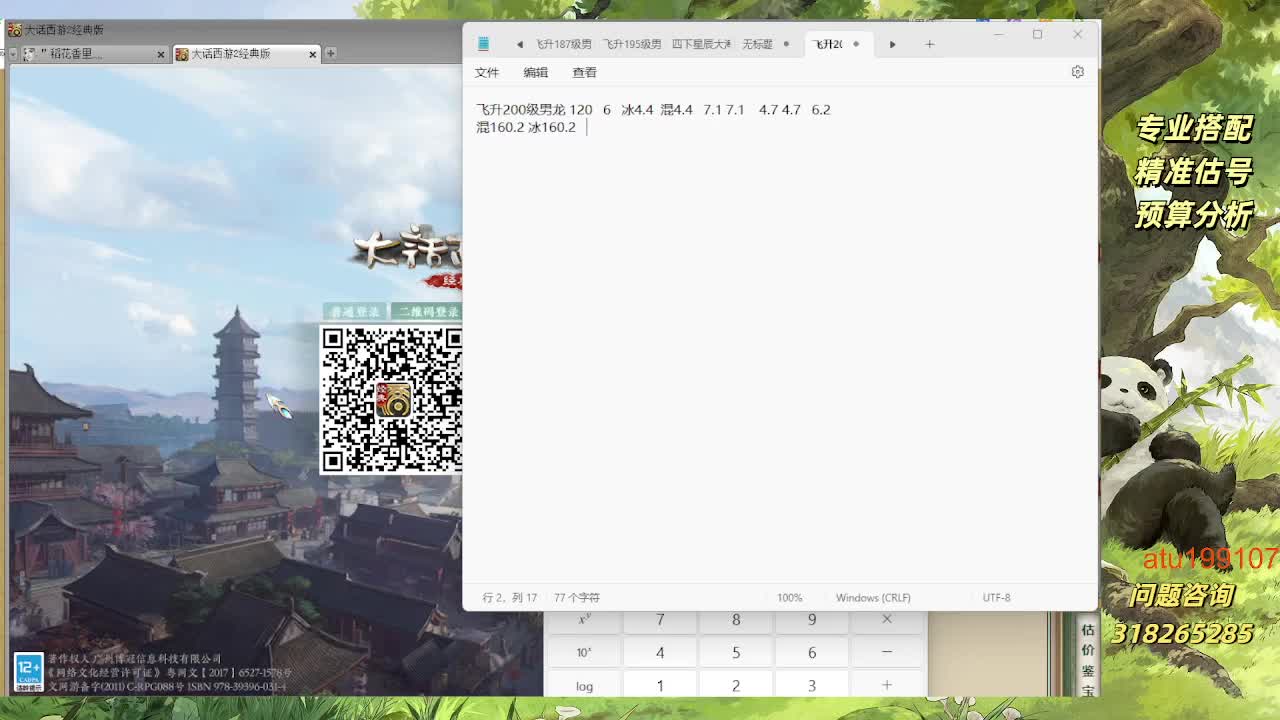
Task: Click the 77 个字符 count in status bar
Action: (577, 597)
